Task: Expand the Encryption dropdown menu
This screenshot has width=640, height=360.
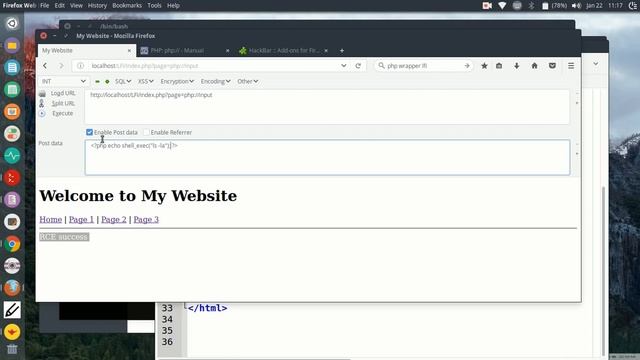Action: pyautogui.click(x=177, y=81)
